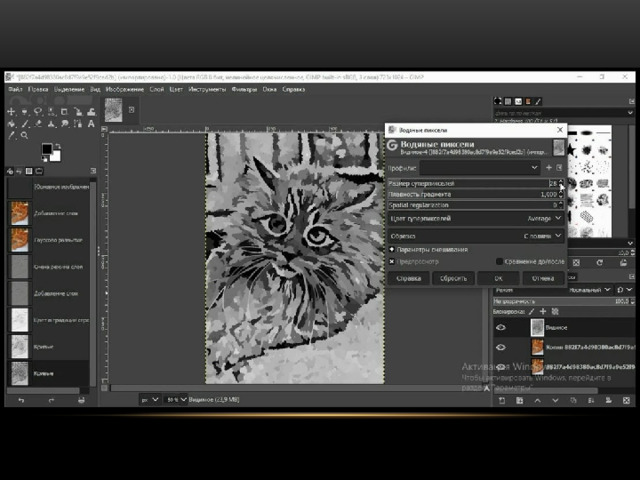
Task: Click the Сбросить button in the dialog
Action: [453, 278]
